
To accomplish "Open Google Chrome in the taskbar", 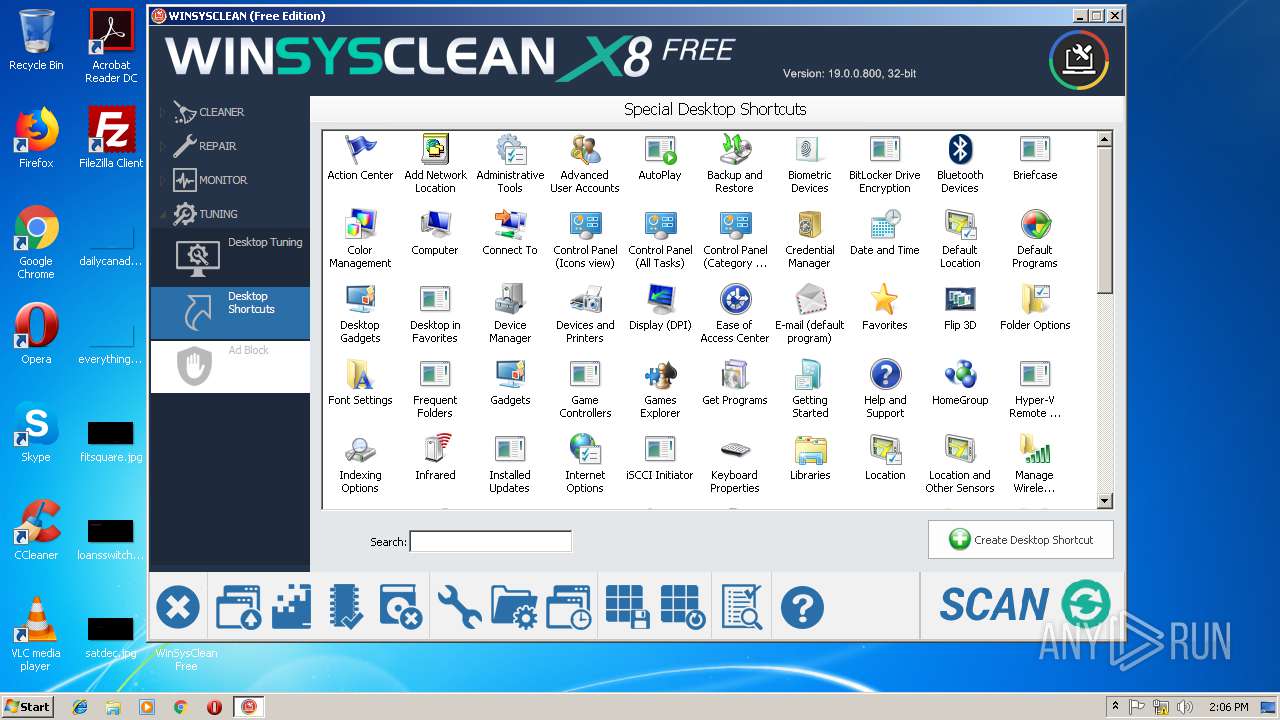I will (x=181, y=707).
